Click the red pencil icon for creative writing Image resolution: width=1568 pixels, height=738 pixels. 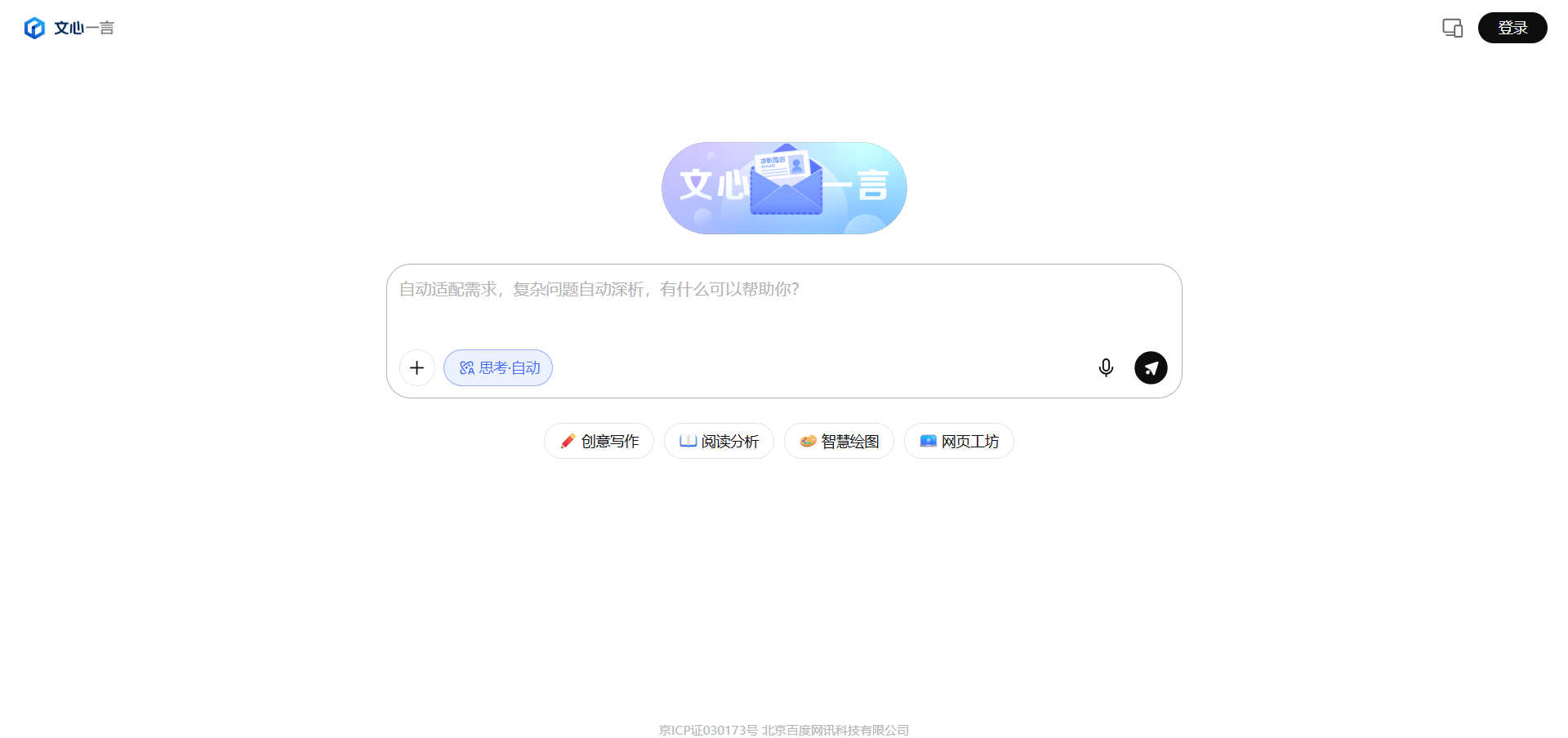[568, 442]
